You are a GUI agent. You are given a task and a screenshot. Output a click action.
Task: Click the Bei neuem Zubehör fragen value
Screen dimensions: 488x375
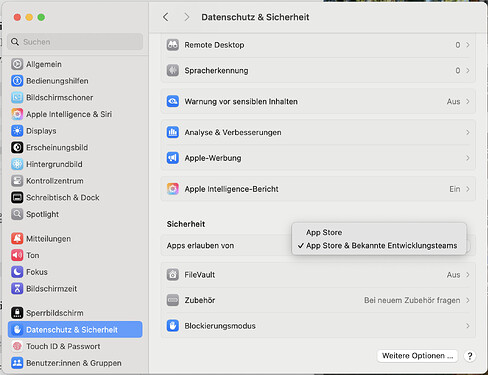[x=412, y=300]
